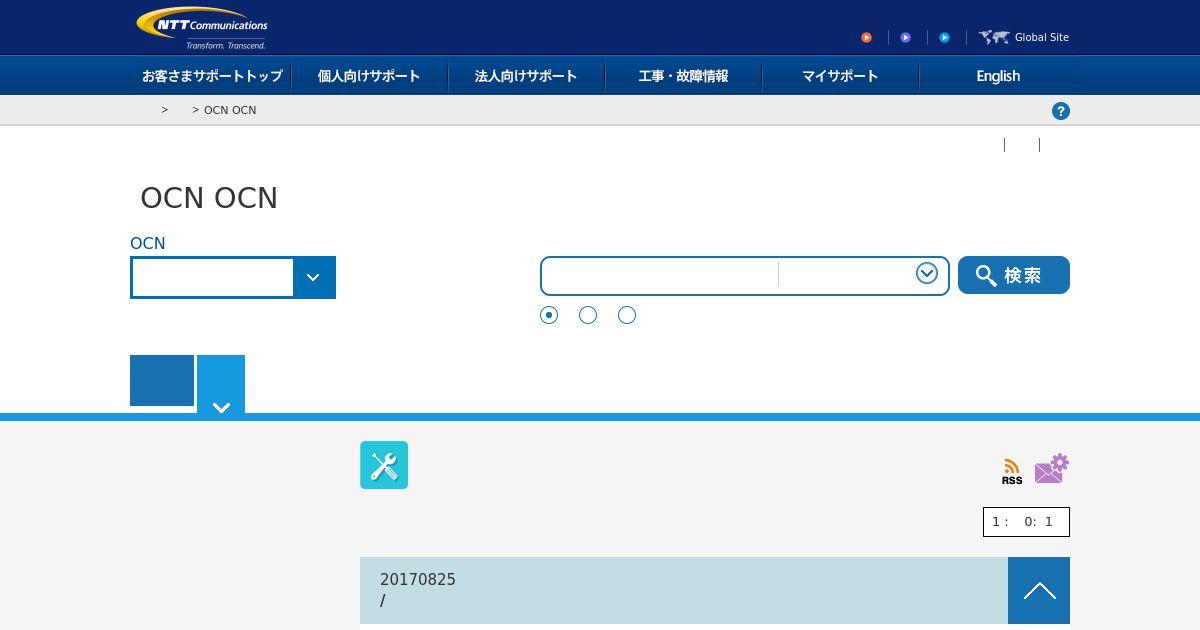Switch to English site menu item
Image resolution: width=1200 pixels, height=630 pixels.
(x=998, y=76)
